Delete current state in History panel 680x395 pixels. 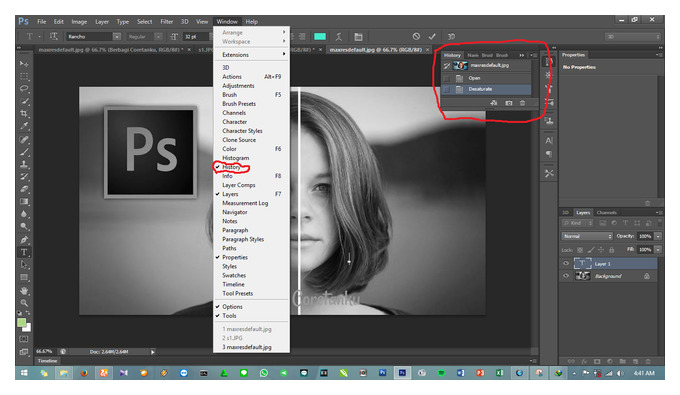(523, 103)
